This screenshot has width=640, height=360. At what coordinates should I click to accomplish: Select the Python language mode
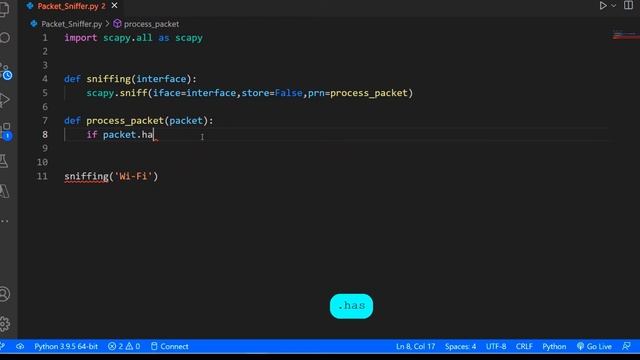coord(554,347)
